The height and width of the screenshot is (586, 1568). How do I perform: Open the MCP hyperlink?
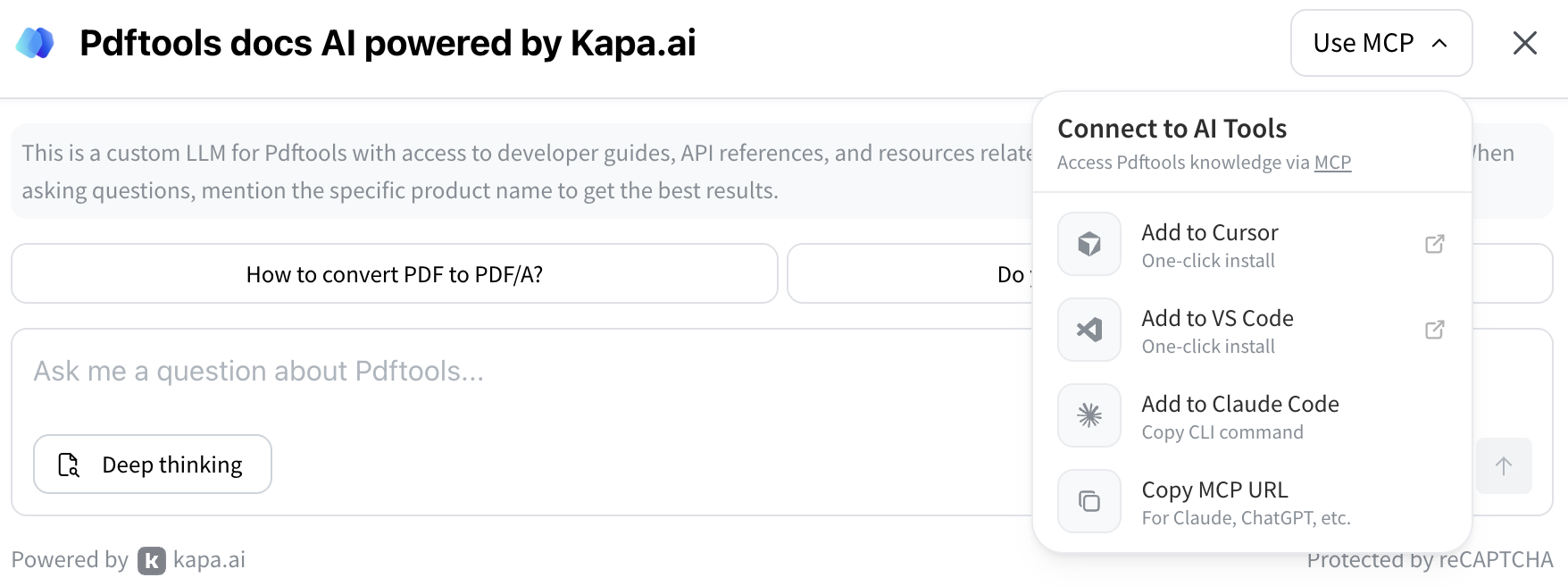tap(1332, 163)
